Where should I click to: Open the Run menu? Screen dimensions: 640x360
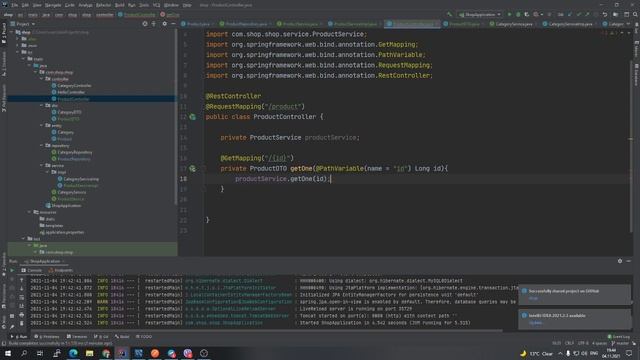(131, 5)
